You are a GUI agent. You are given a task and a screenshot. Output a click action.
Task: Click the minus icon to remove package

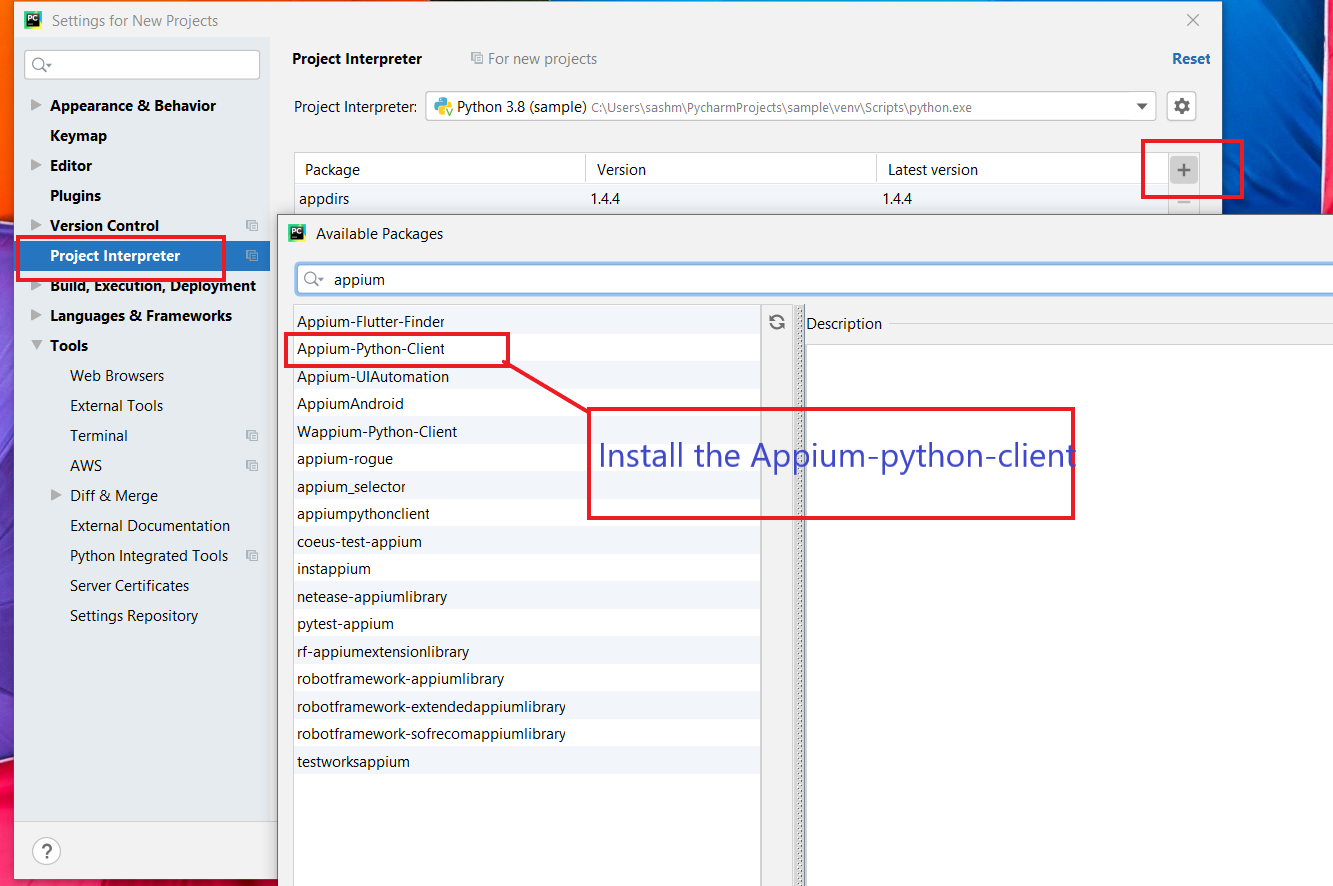tap(1184, 203)
